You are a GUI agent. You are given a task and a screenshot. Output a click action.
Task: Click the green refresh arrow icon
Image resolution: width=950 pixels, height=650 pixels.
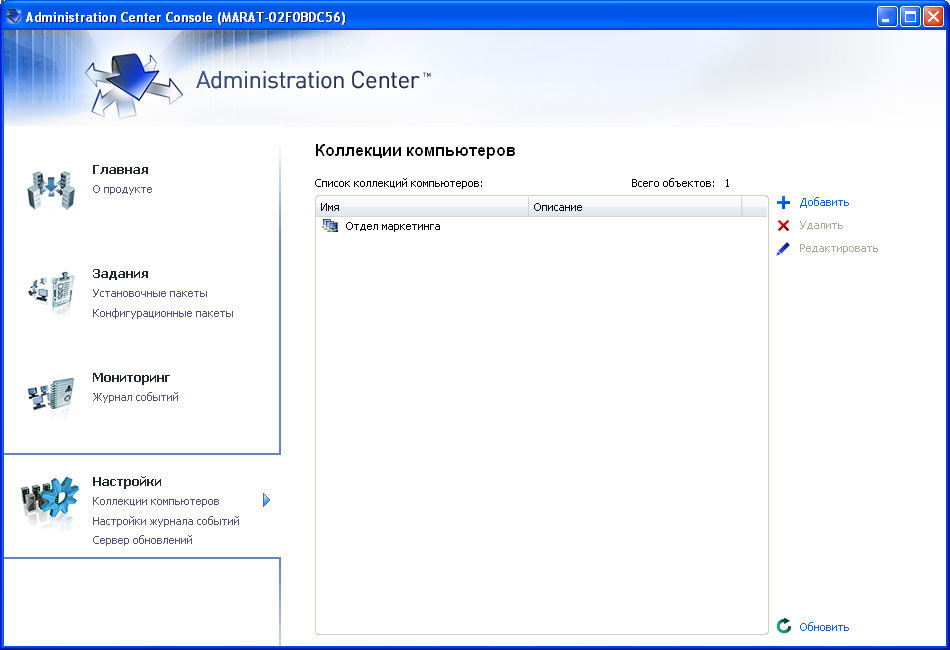tap(784, 626)
